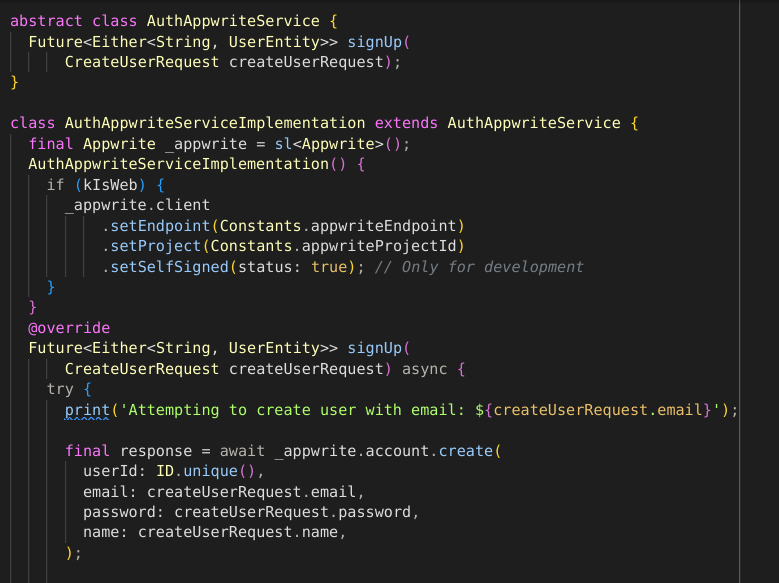Click 'createUserRequest.password' value
The width and height of the screenshot is (779, 583).
pos(293,512)
